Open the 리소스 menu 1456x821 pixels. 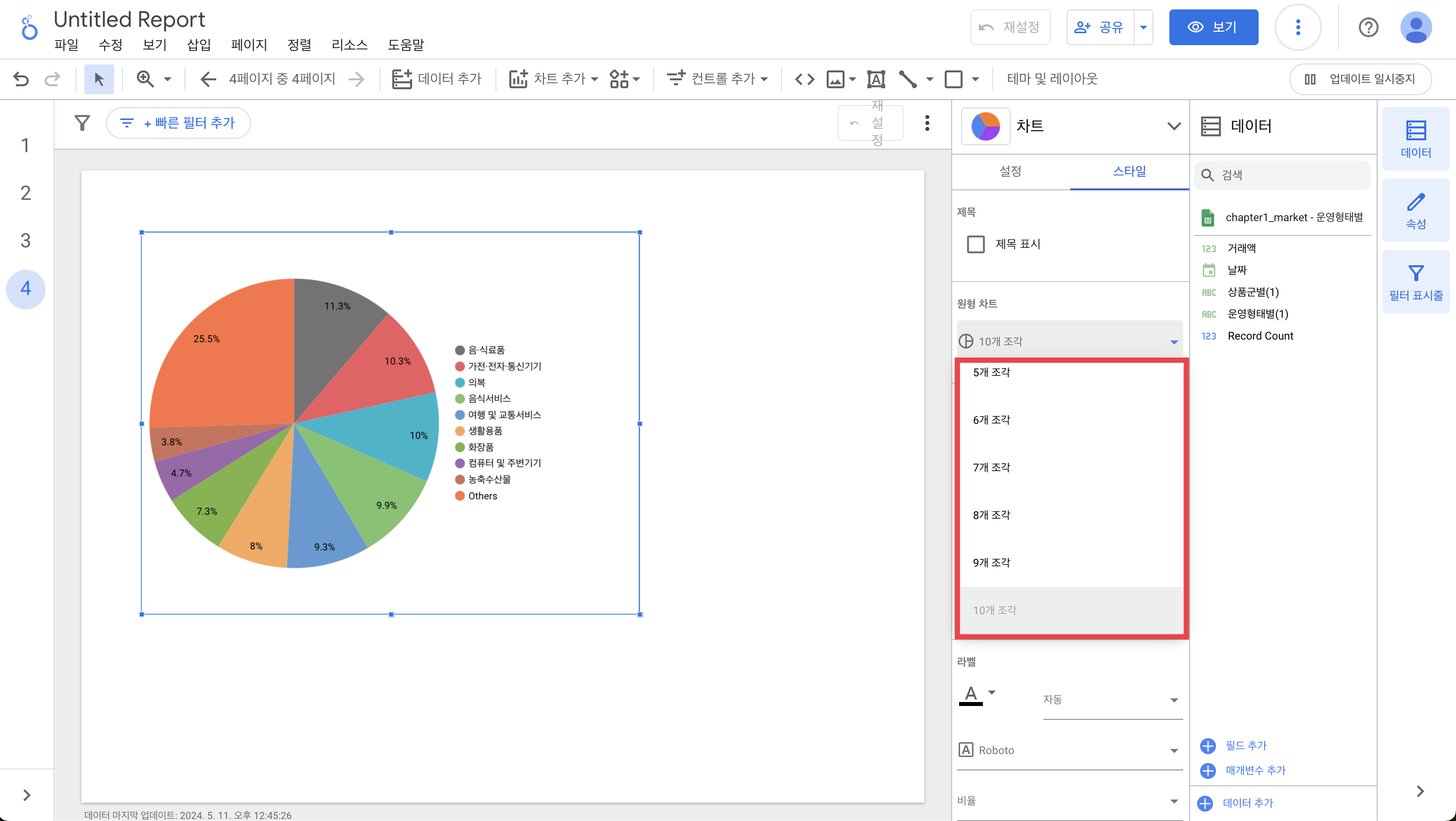pyautogui.click(x=349, y=45)
